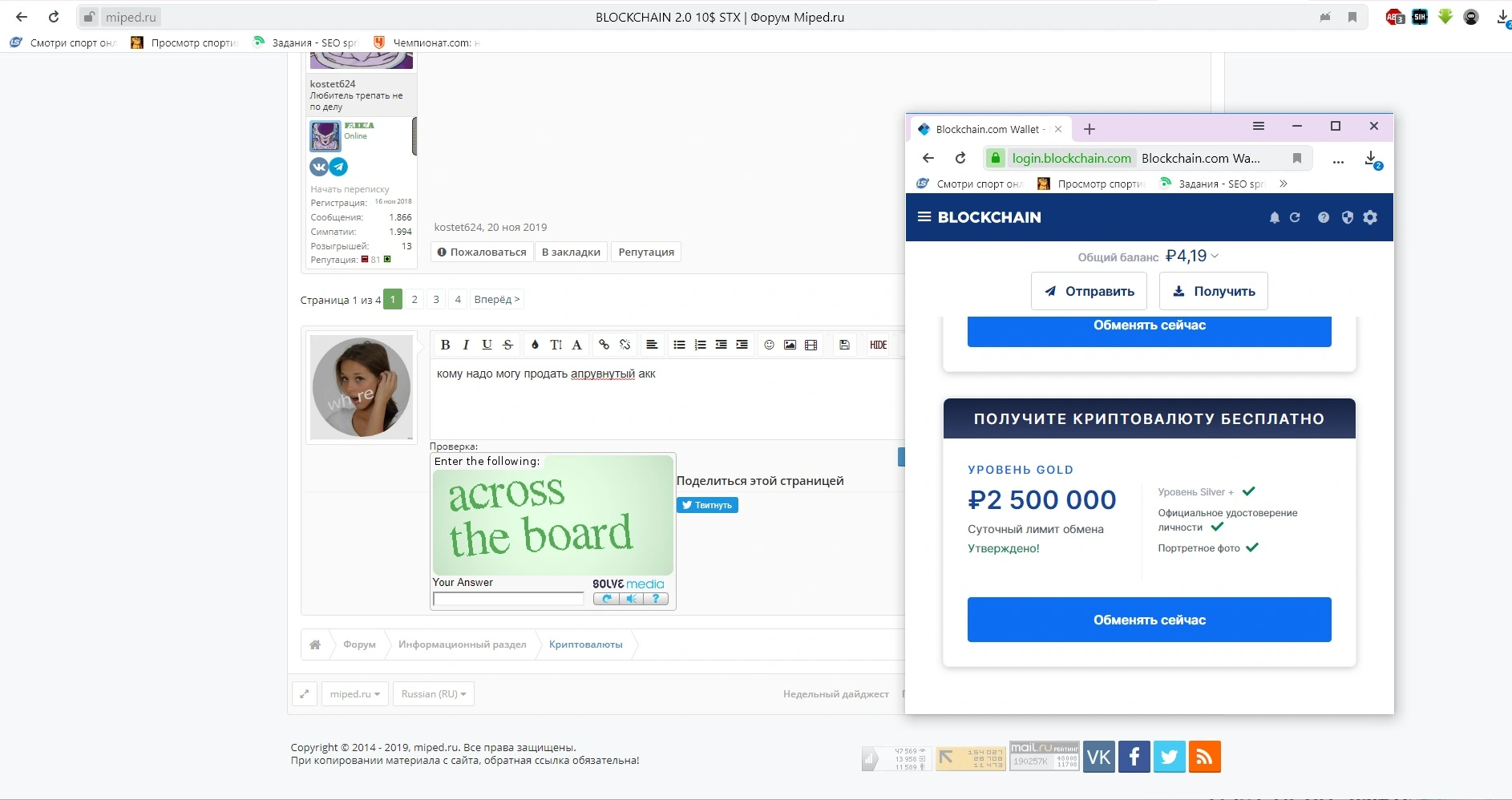The height and width of the screenshot is (800, 1512).
Task: Remove link using the unlink icon
Action: point(625,345)
